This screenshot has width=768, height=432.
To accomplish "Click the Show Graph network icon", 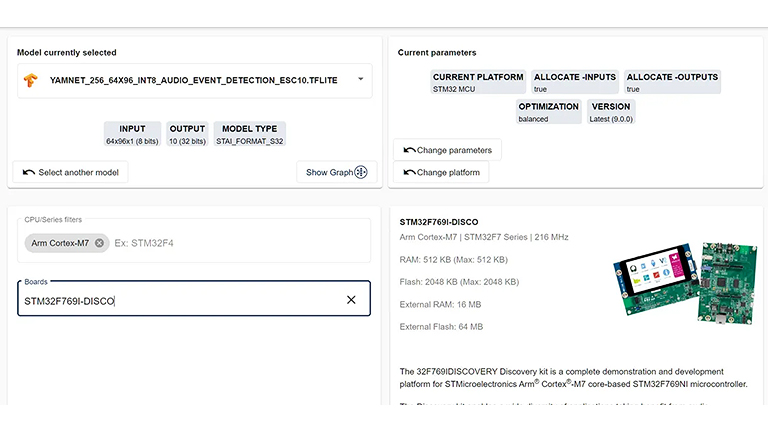I will pos(361,172).
